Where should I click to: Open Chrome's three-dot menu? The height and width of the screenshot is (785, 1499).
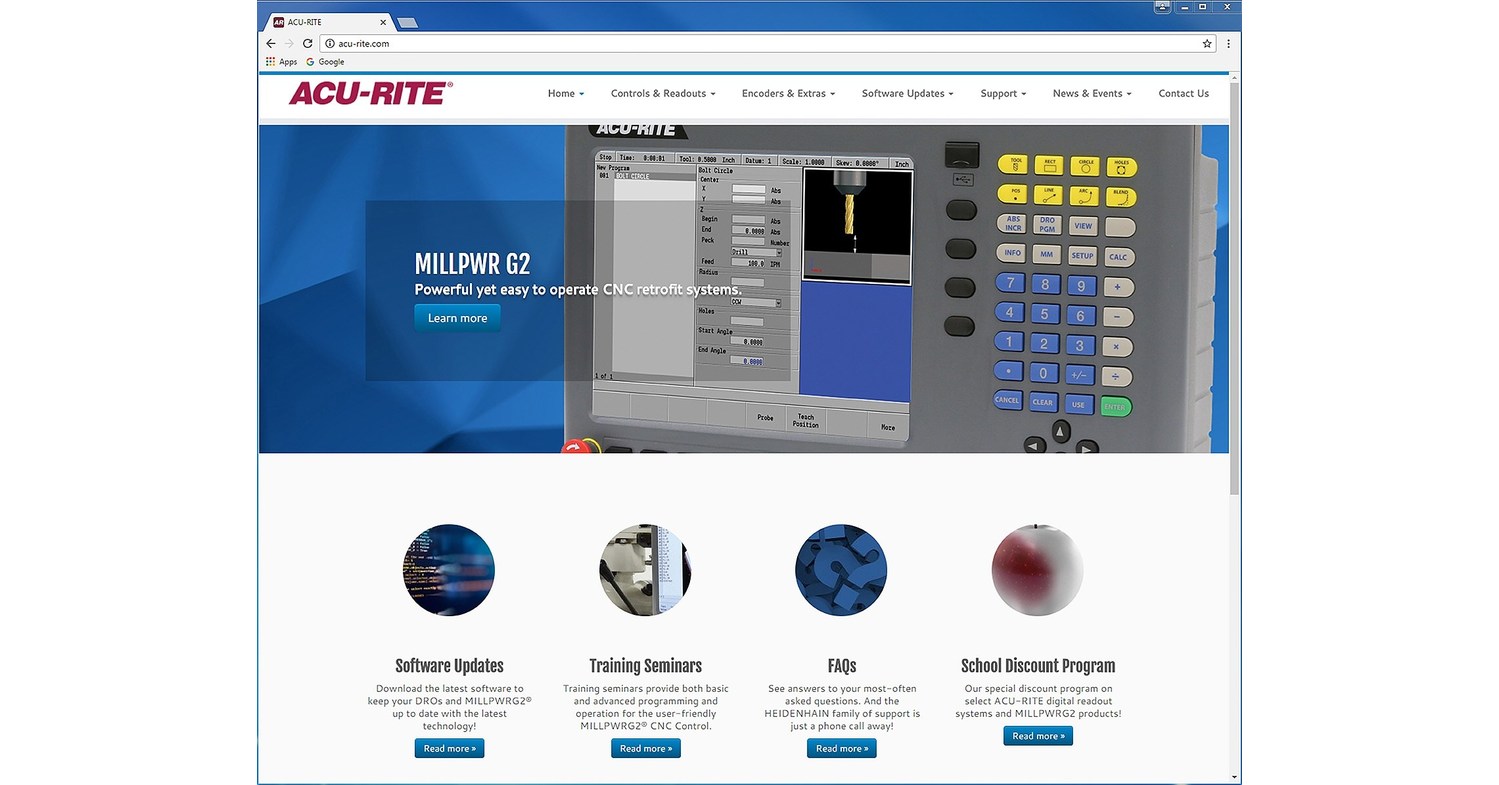1228,43
